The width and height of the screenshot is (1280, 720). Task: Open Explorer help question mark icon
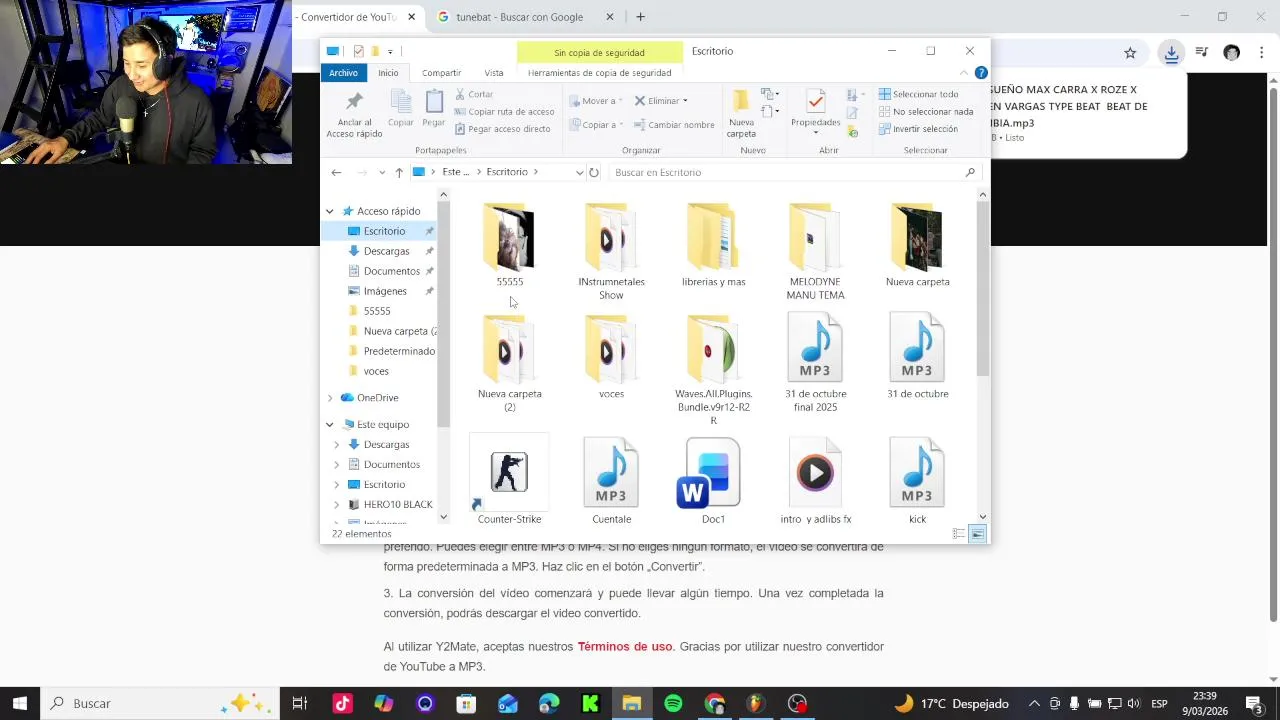(x=981, y=73)
